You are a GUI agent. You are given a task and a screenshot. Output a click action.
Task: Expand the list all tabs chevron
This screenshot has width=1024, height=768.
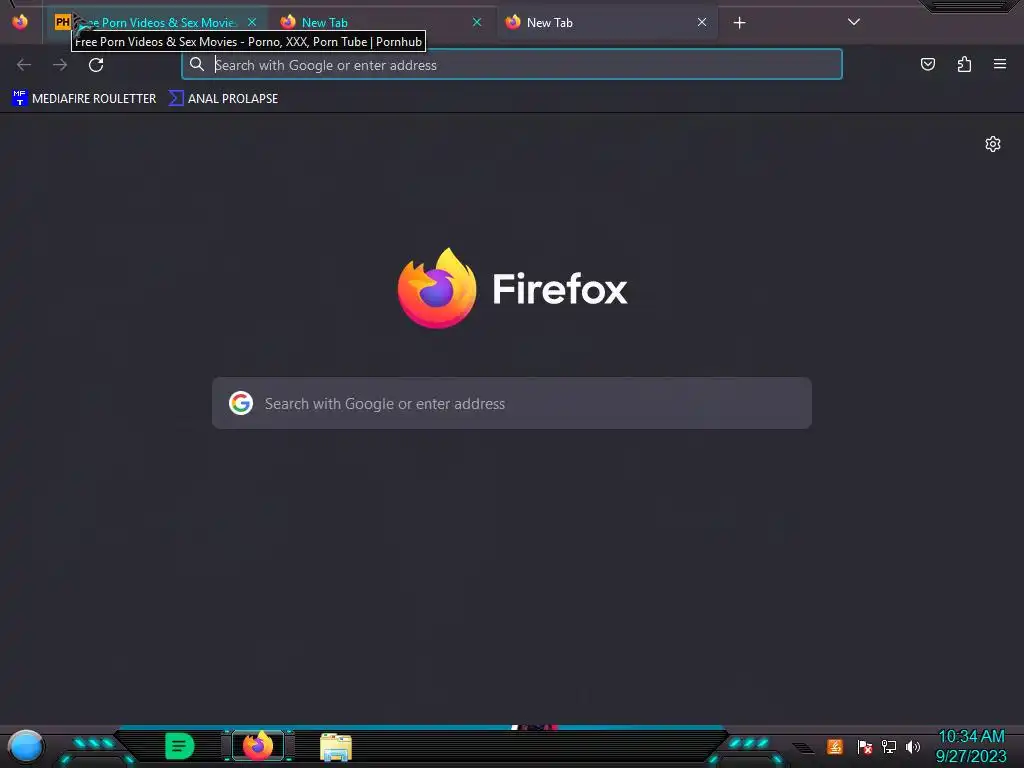[x=854, y=22]
